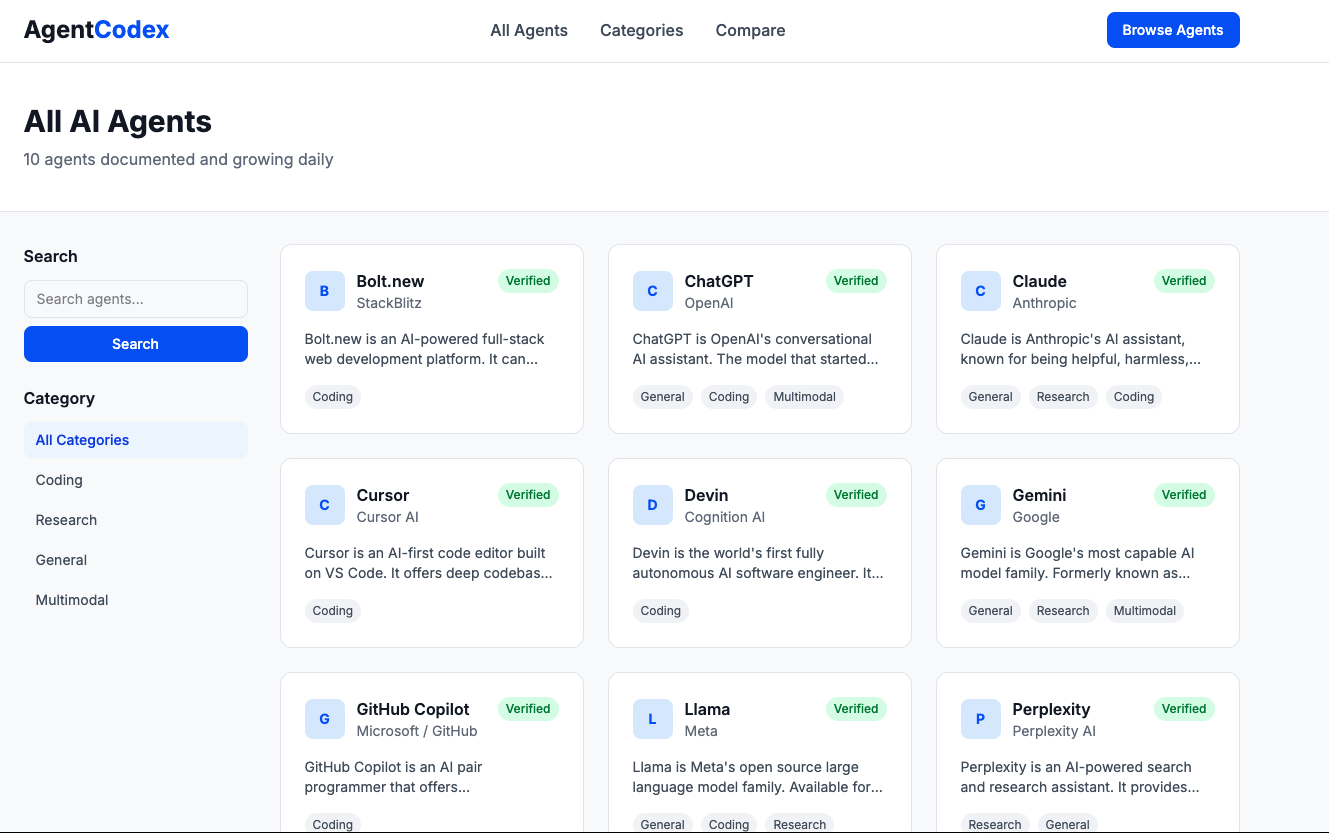Click the Bolt.new avatar icon
1329x833 pixels.
324,291
